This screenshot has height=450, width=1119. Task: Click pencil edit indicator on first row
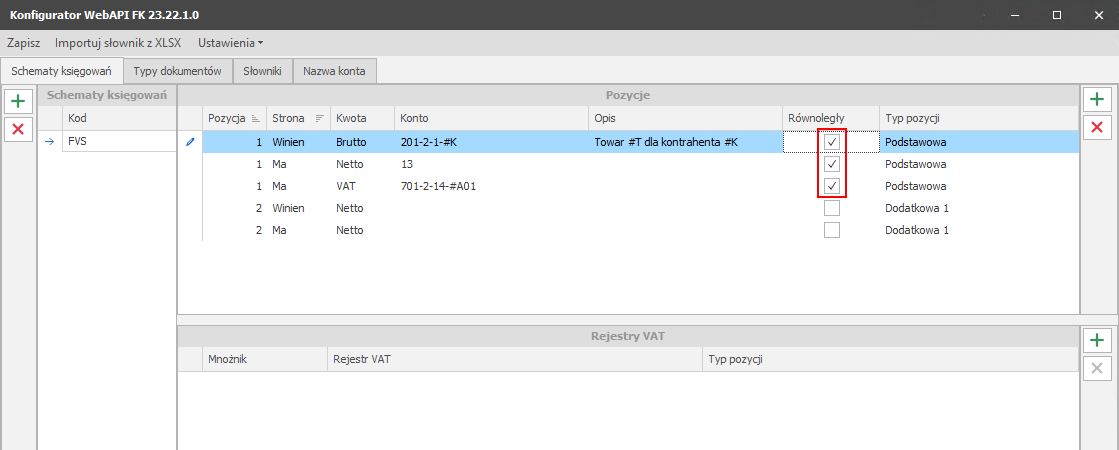pos(190,142)
